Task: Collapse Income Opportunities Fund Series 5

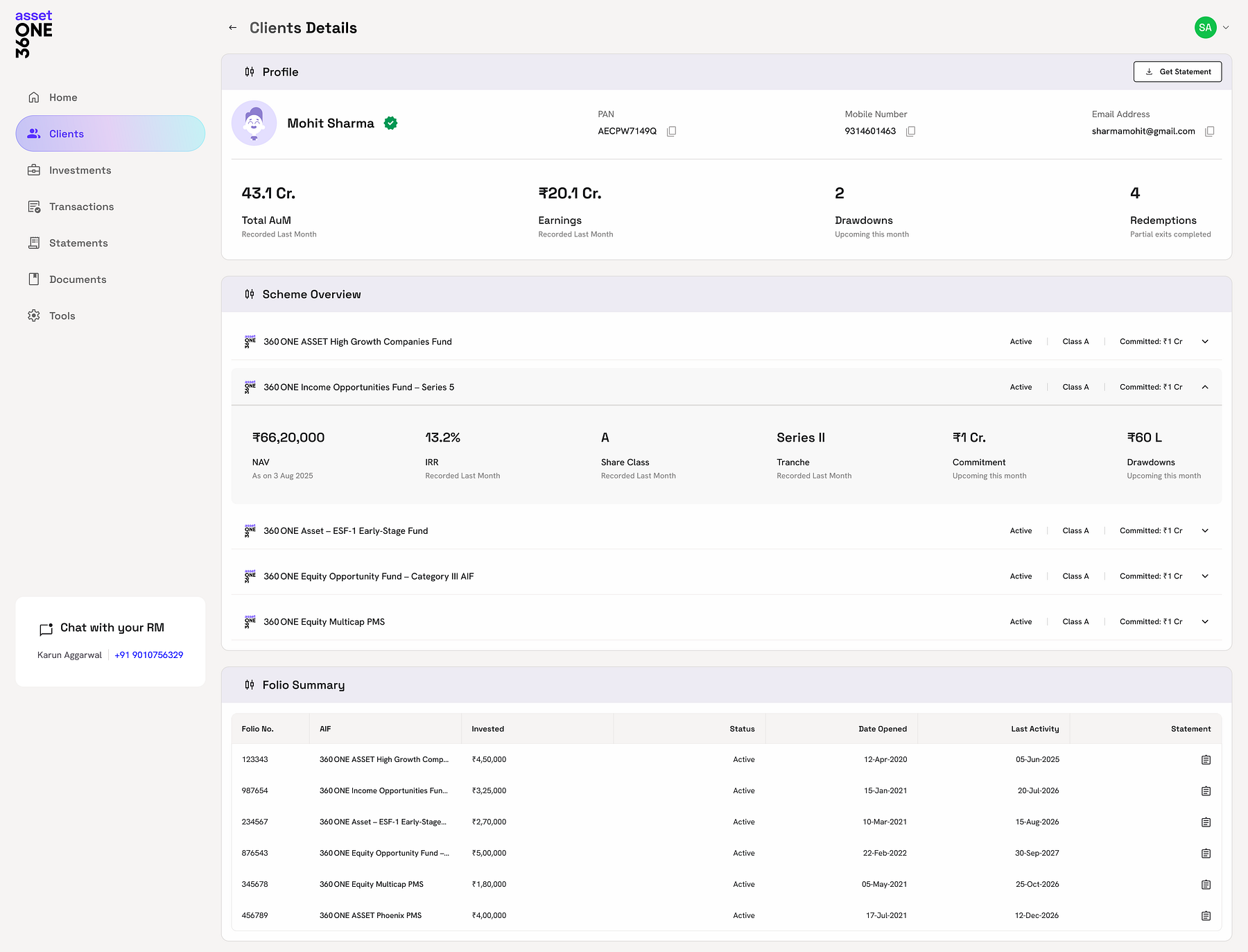Action: point(1205,388)
